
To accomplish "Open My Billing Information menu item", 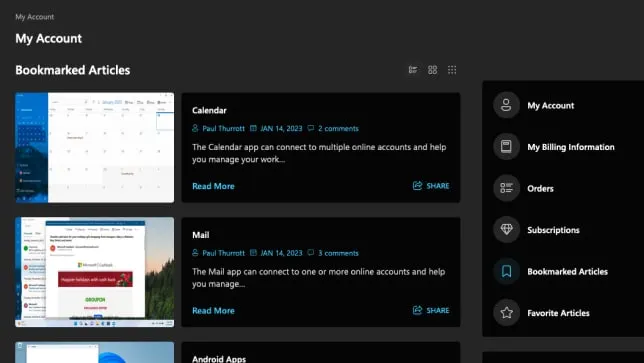I will pyautogui.click(x=571, y=147).
